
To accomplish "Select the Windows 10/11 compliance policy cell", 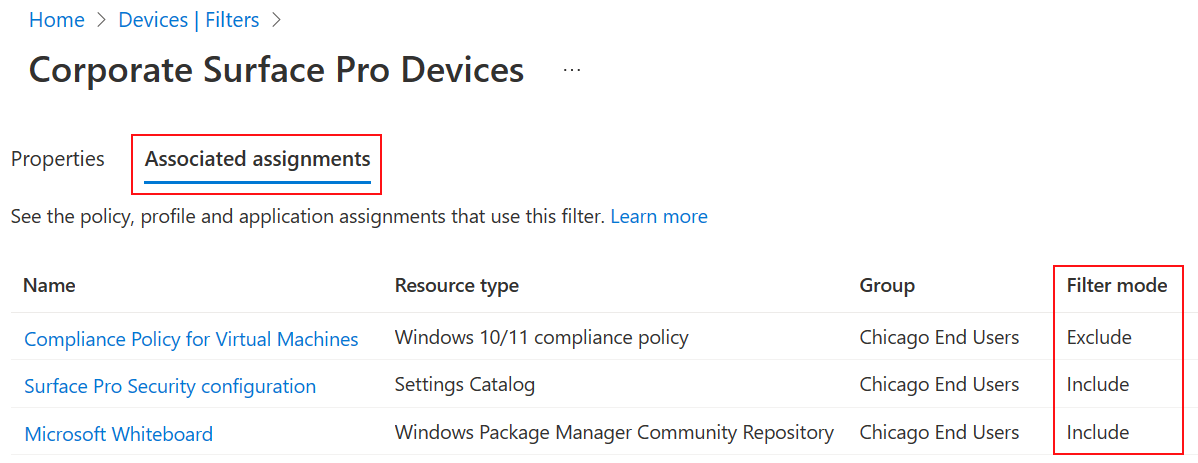I will 542,337.
